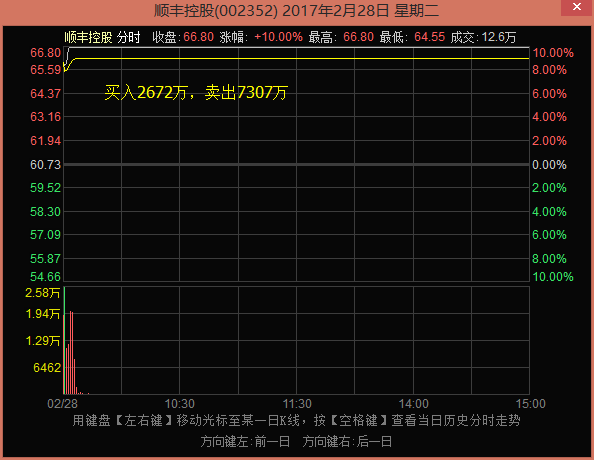Click the 02/28 date label on axis
This screenshot has width=594, height=460.
coord(62,404)
